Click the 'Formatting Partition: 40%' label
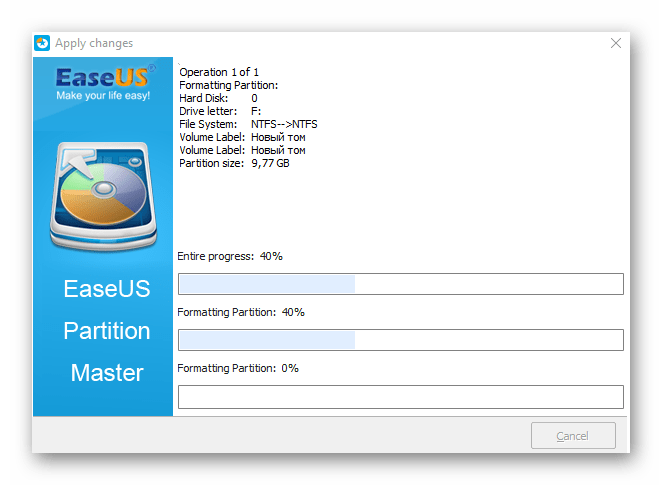This screenshot has width=662, height=485. pos(241,312)
